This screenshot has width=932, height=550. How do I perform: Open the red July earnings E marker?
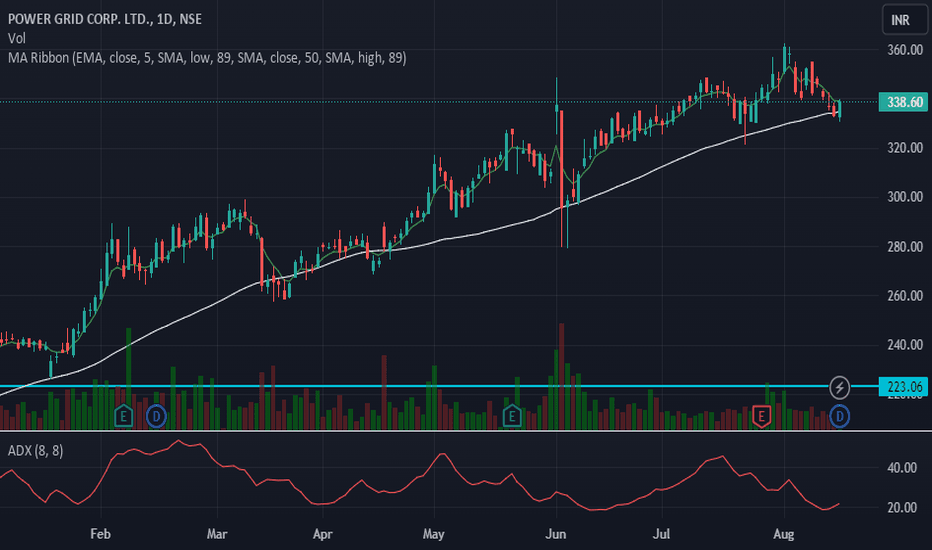tap(761, 416)
